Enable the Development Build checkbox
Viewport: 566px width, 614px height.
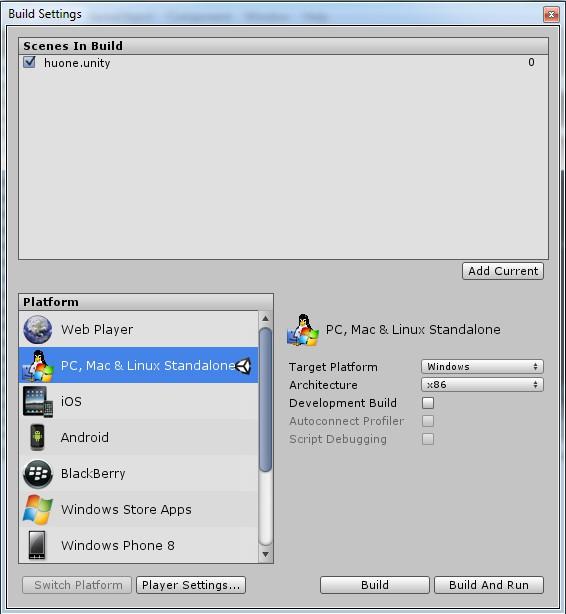428,403
